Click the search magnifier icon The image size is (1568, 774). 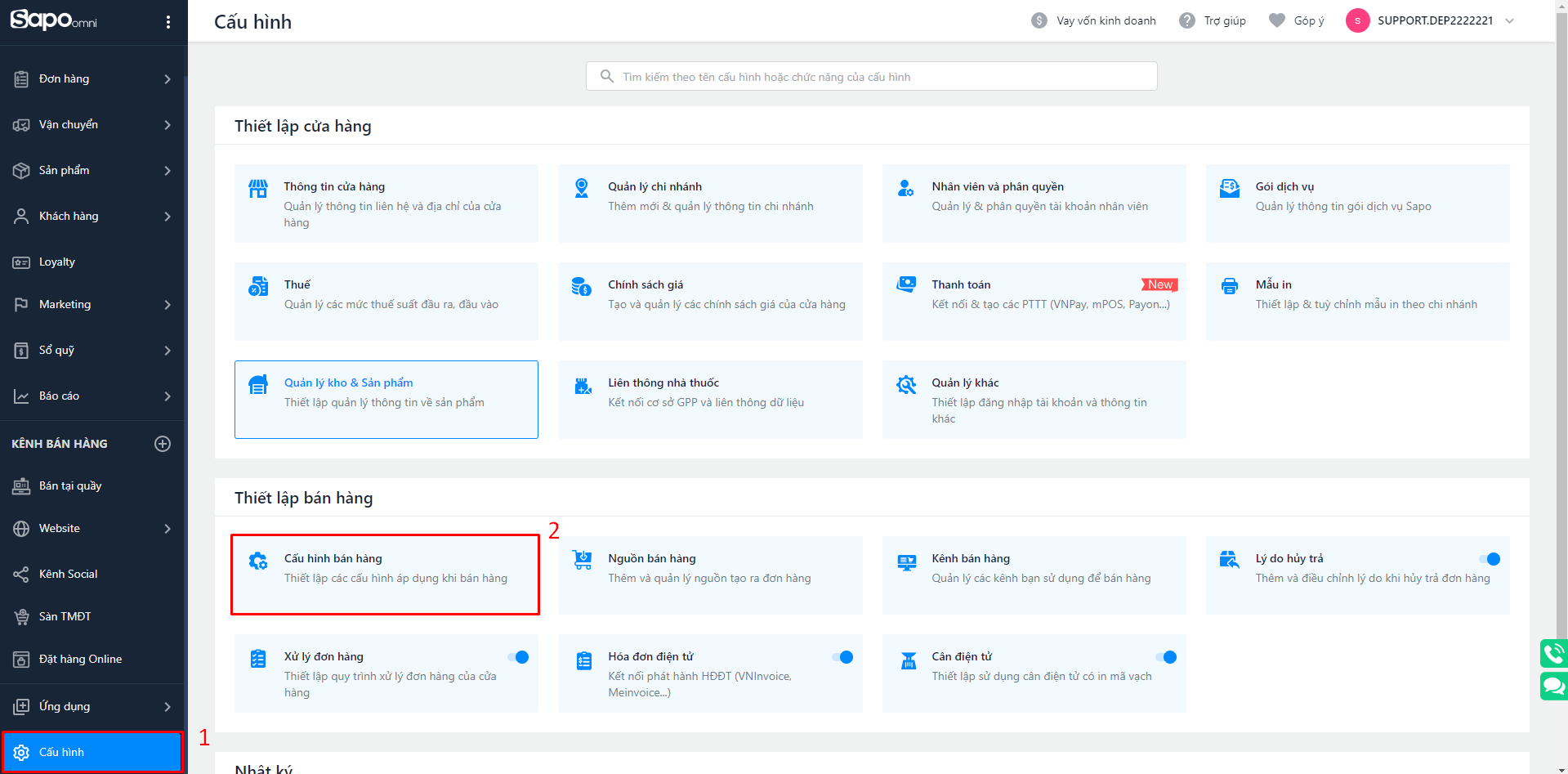point(607,76)
